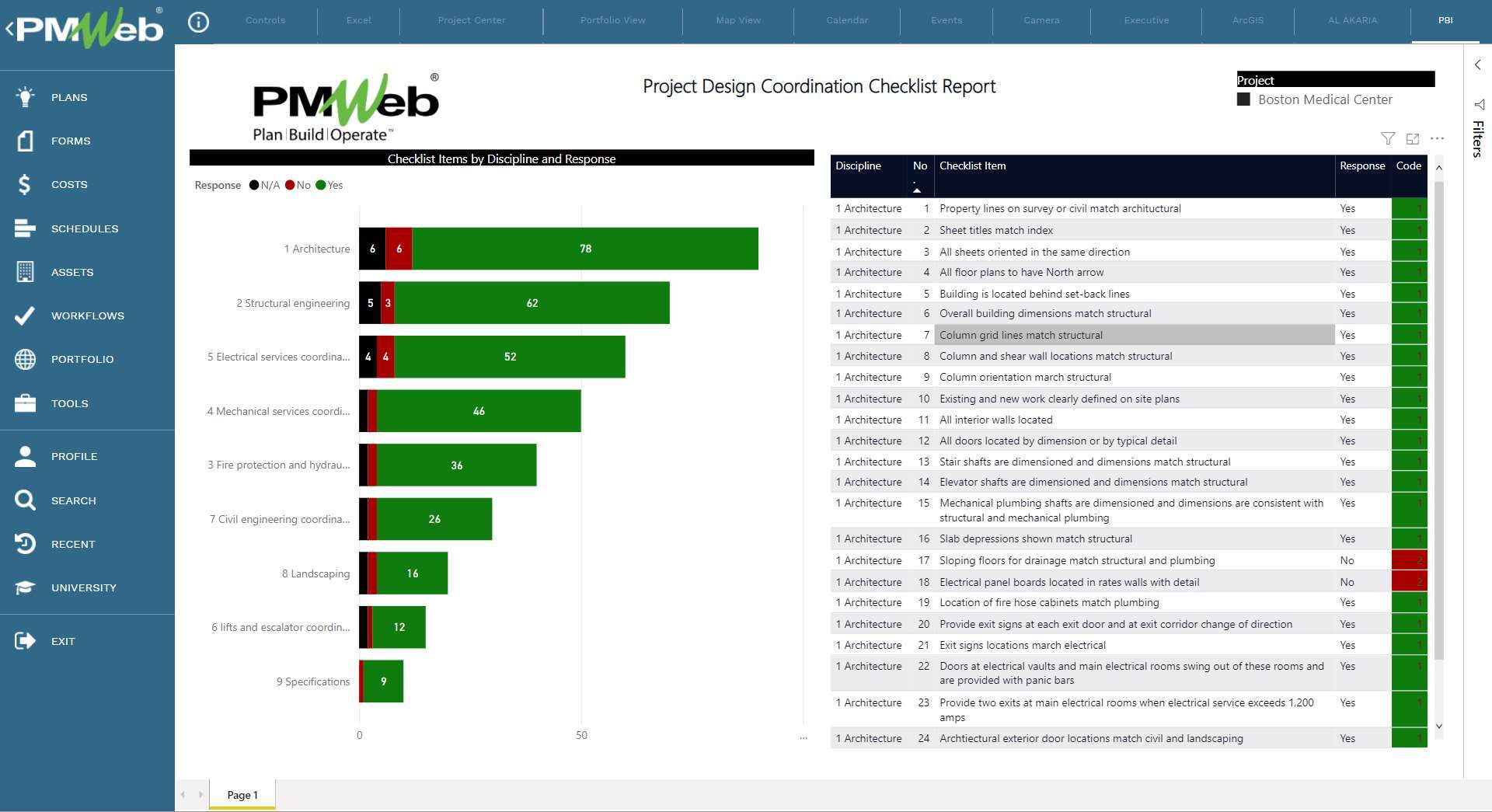1492x812 pixels.
Task: Click the table's vertical scrollbar up arrow
Action: [1439, 167]
